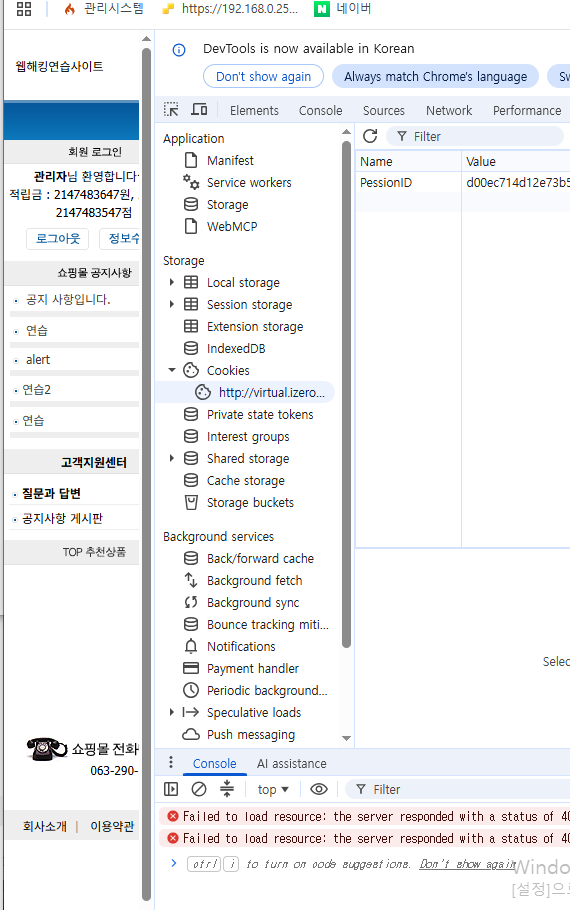Image resolution: width=570 pixels, height=910 pixels.
Task: Open the 공지사항 게시판 link
Action: click(x=62, y=518)
